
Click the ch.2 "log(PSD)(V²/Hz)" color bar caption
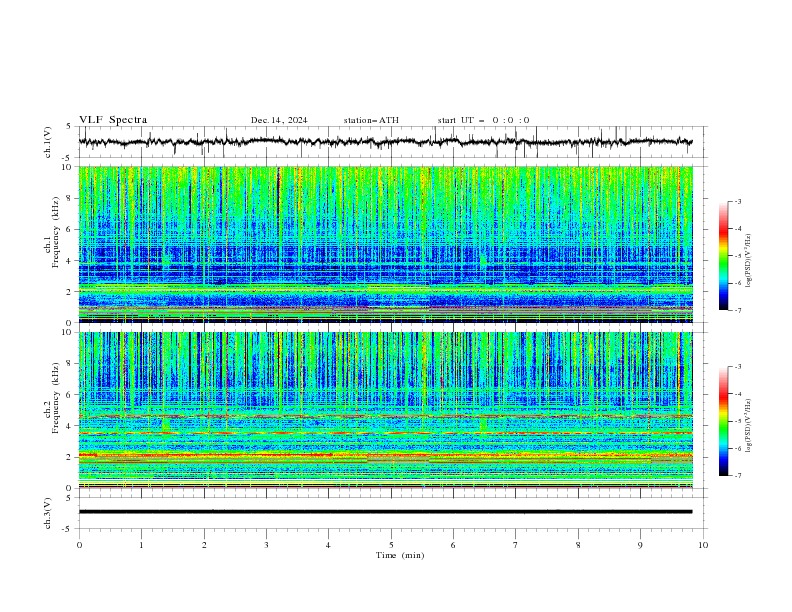[x=749, y=425]
